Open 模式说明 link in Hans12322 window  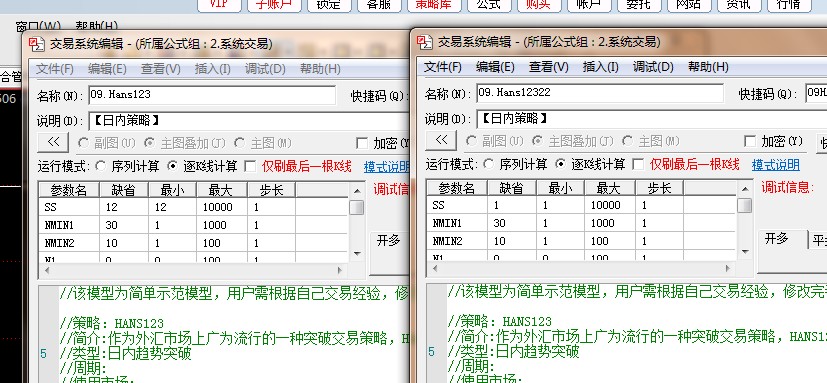tap(775, 165)
